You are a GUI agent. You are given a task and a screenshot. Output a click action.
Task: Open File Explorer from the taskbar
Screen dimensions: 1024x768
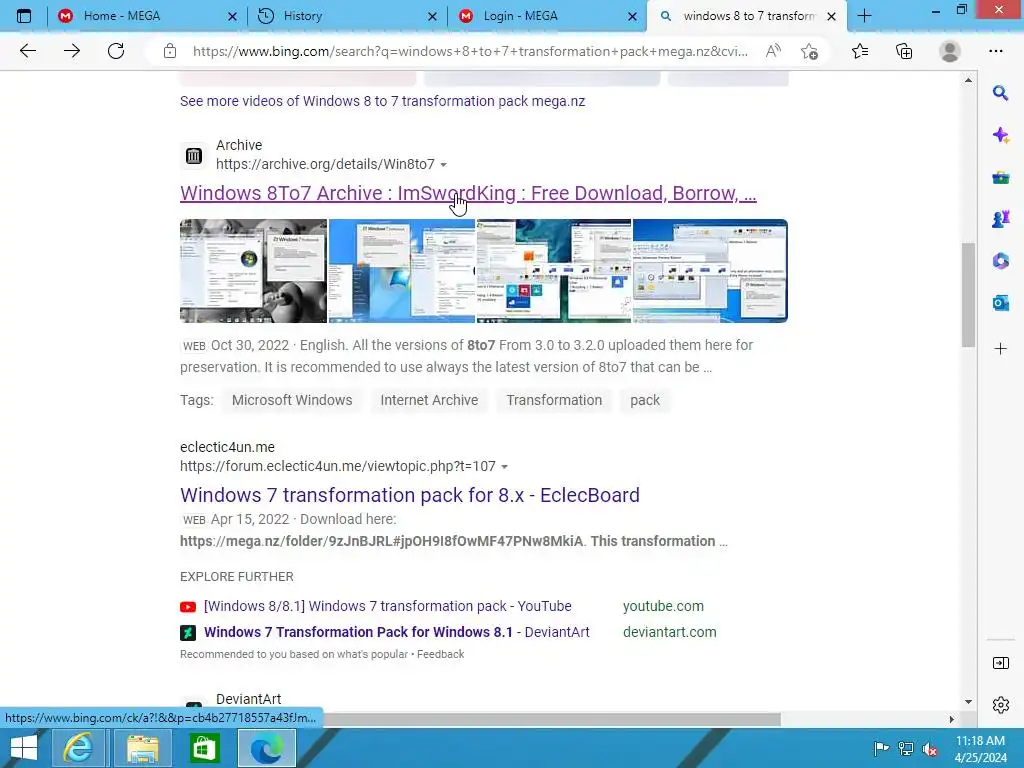click(x=142, y=748)
